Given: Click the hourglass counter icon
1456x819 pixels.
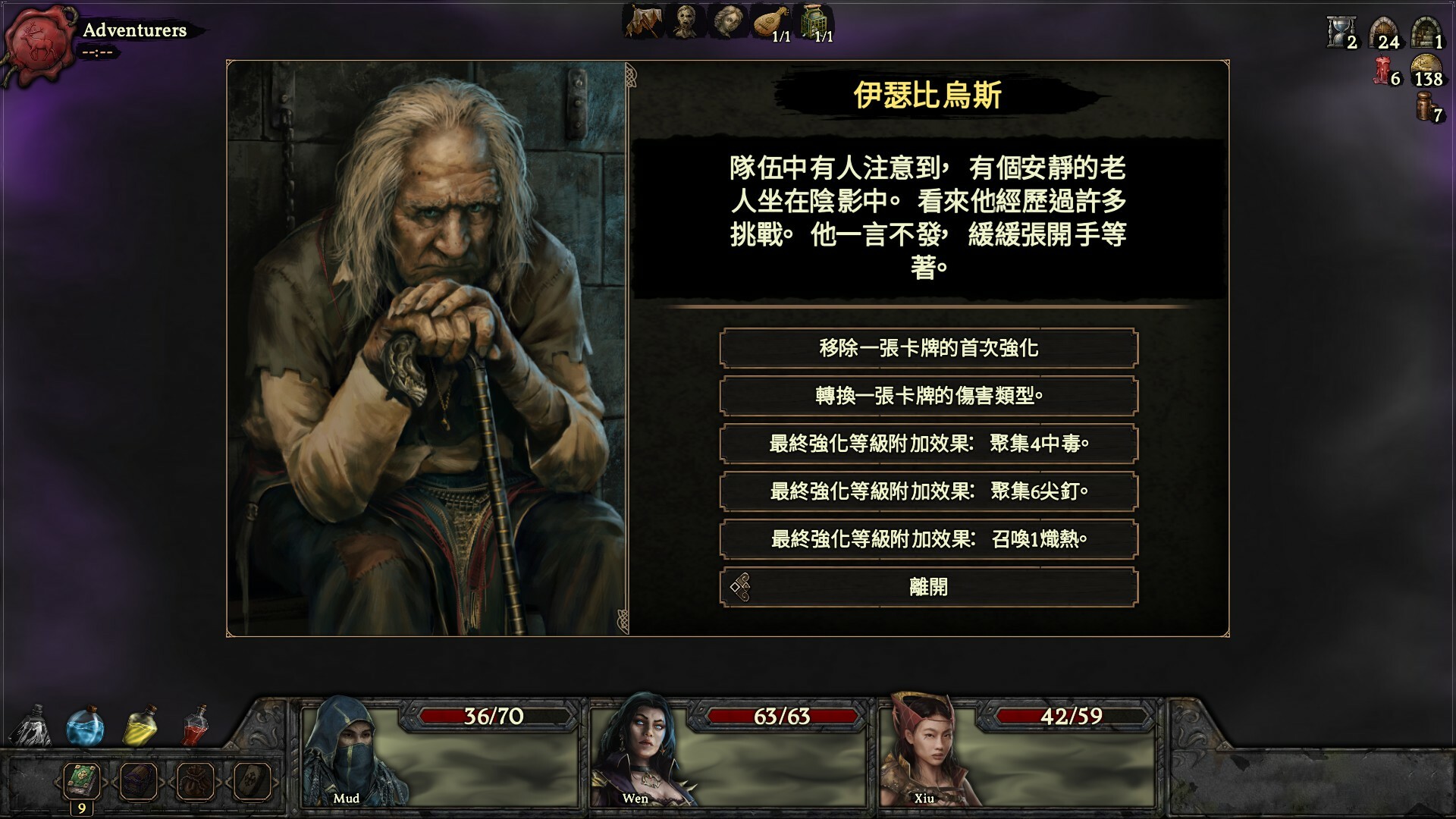Looking at the screenshot, I should (x=1340, y=33).
